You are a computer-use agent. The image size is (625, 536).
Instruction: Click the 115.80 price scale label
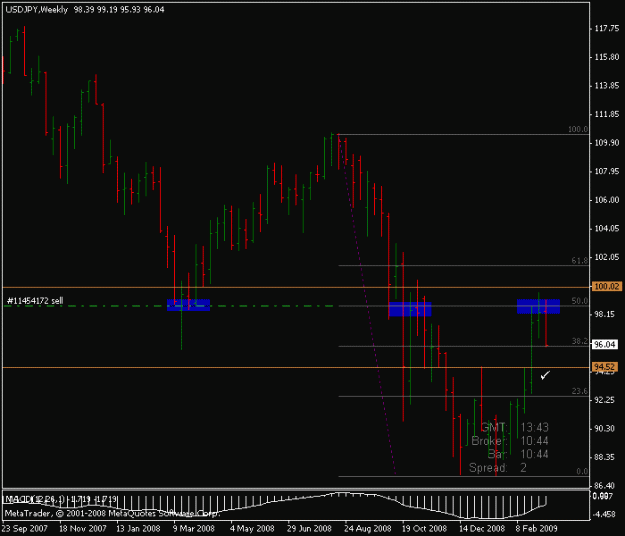coord(607,57)
